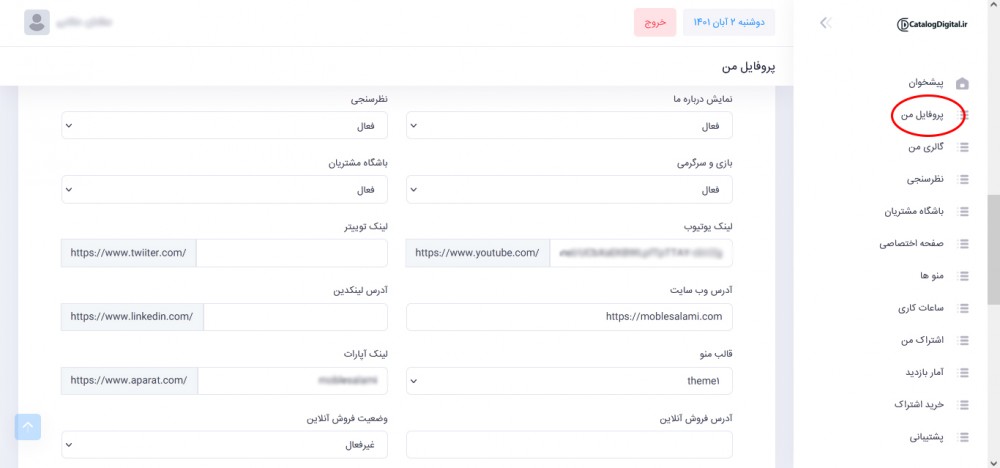Click the user avatar icon

point(37,22)
